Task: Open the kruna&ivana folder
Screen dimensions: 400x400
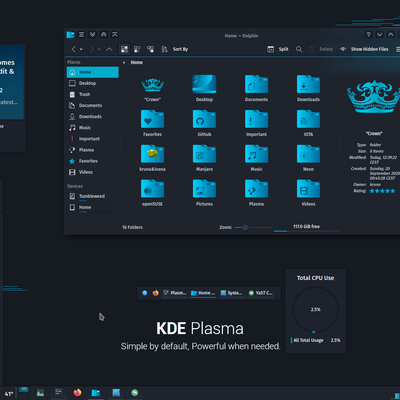Action: tap(152, 154)
